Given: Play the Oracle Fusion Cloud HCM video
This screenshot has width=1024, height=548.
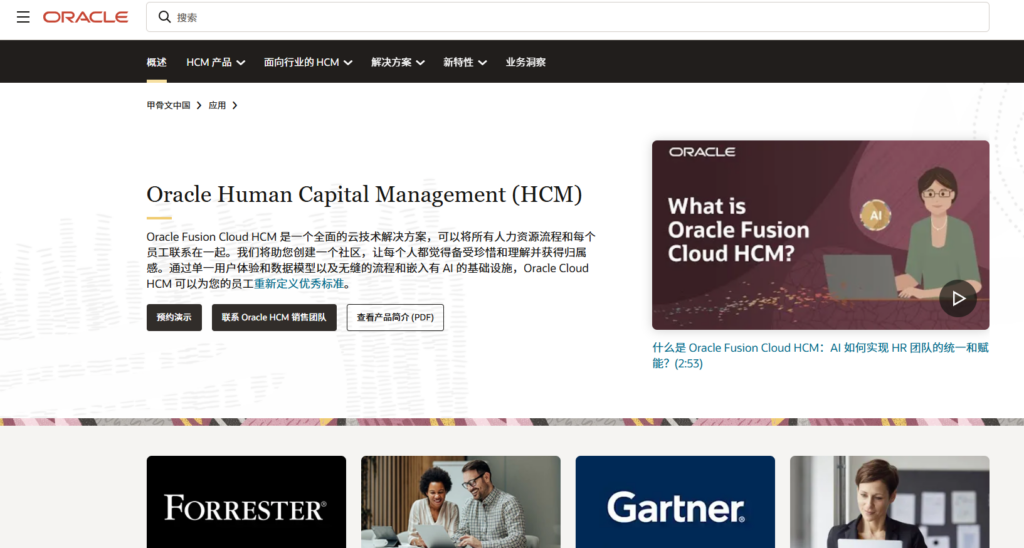Looking at the screenshot, I should [958, 298].
